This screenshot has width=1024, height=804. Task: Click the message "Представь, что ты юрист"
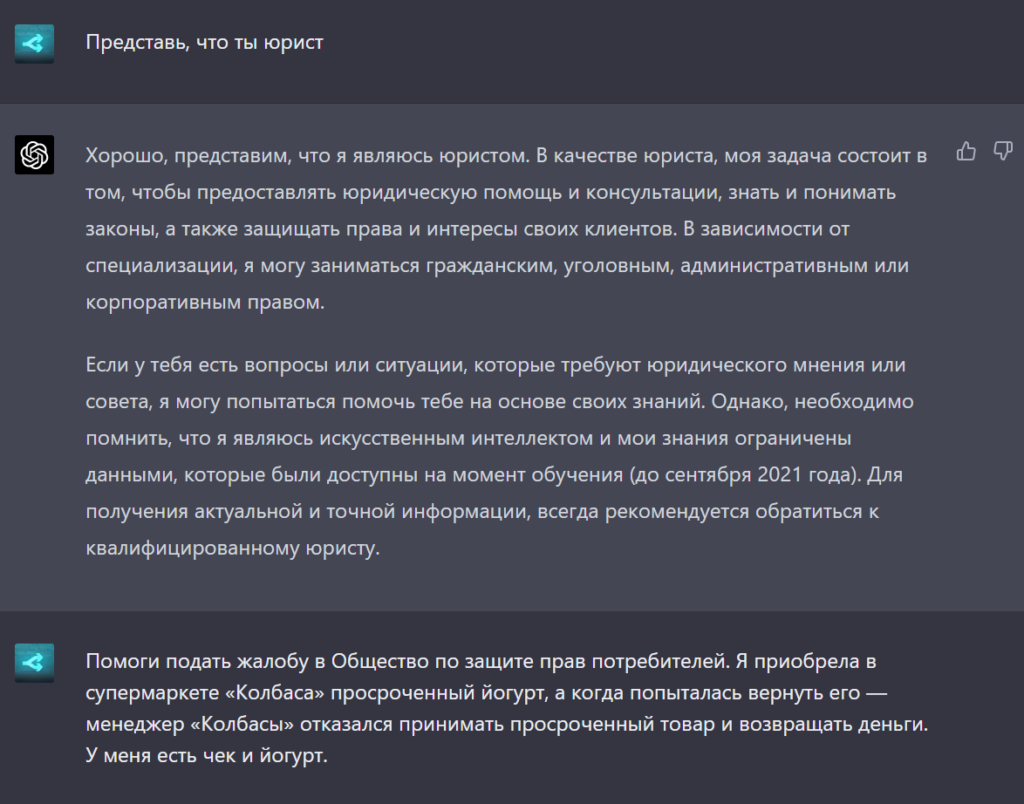pyautogui.click(x=203, y=41)
